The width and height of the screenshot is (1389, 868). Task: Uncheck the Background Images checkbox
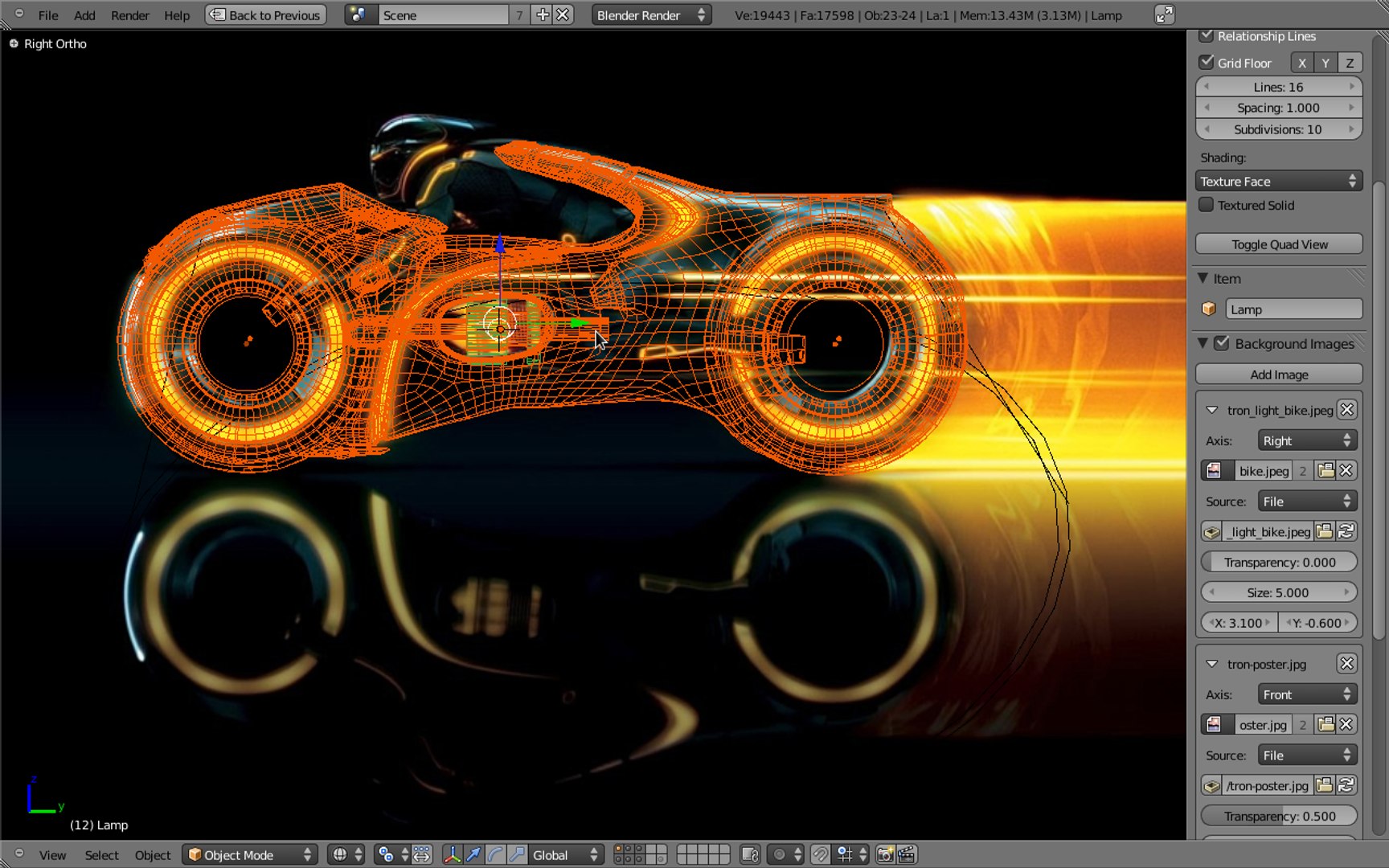point(1222,343)
